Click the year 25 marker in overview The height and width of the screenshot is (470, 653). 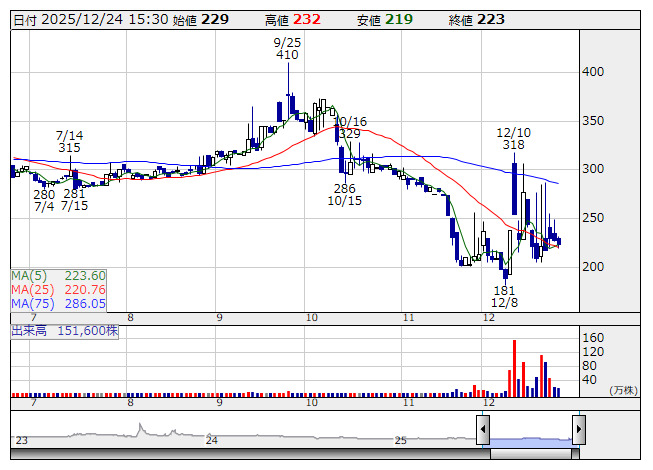[401, 440]
